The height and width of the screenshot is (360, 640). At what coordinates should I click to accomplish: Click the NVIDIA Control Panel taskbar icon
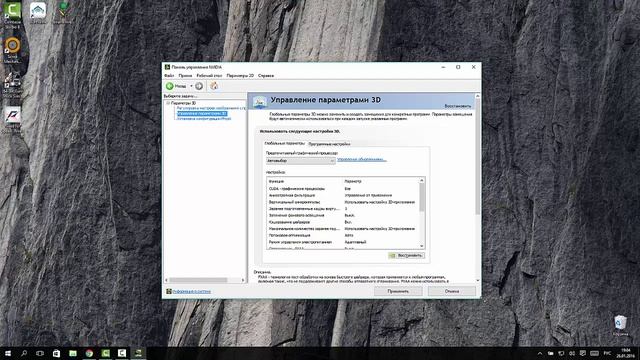138,353
